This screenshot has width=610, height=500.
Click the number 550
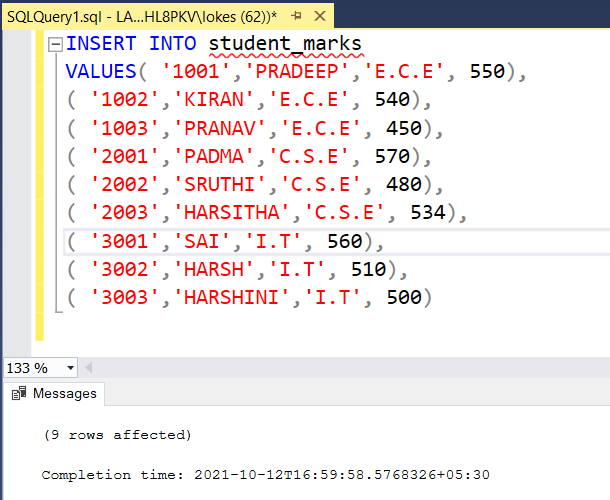coord(487,72)
